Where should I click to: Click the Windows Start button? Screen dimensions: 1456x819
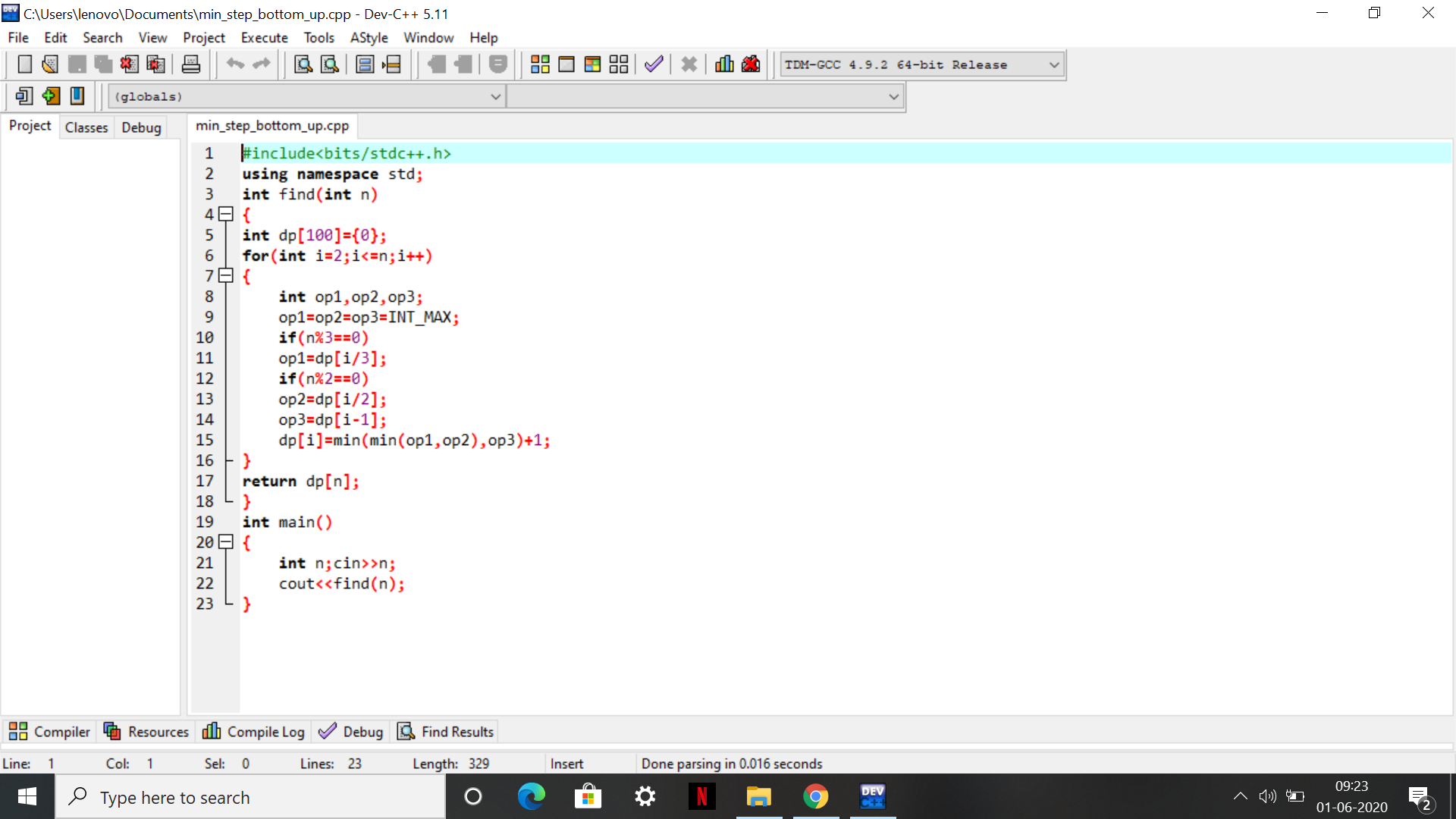27,796
